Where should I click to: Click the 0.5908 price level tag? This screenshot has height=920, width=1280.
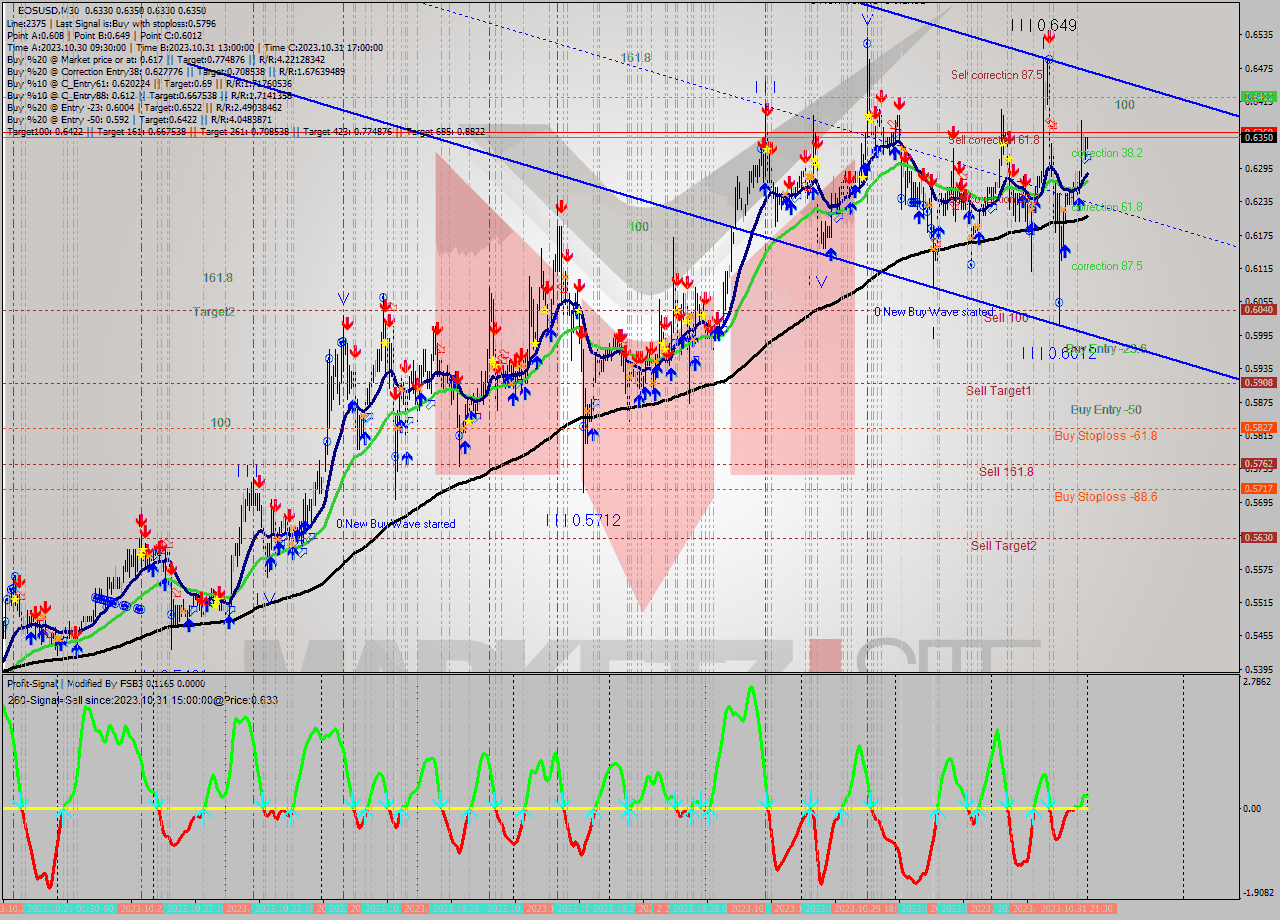[1257, 382]
